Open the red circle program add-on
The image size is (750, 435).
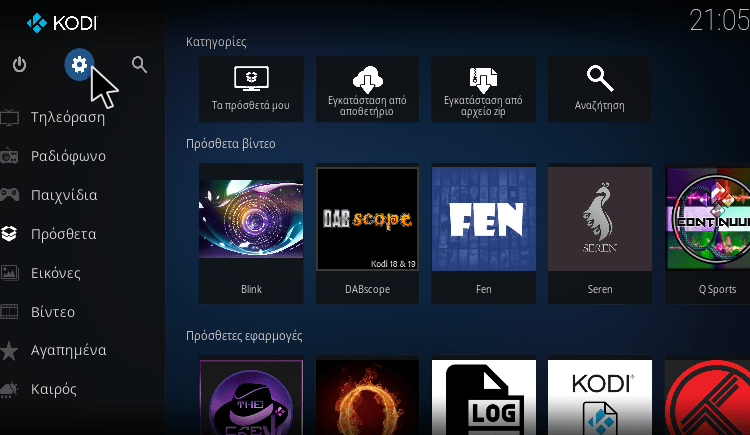(x=707, y=397)
